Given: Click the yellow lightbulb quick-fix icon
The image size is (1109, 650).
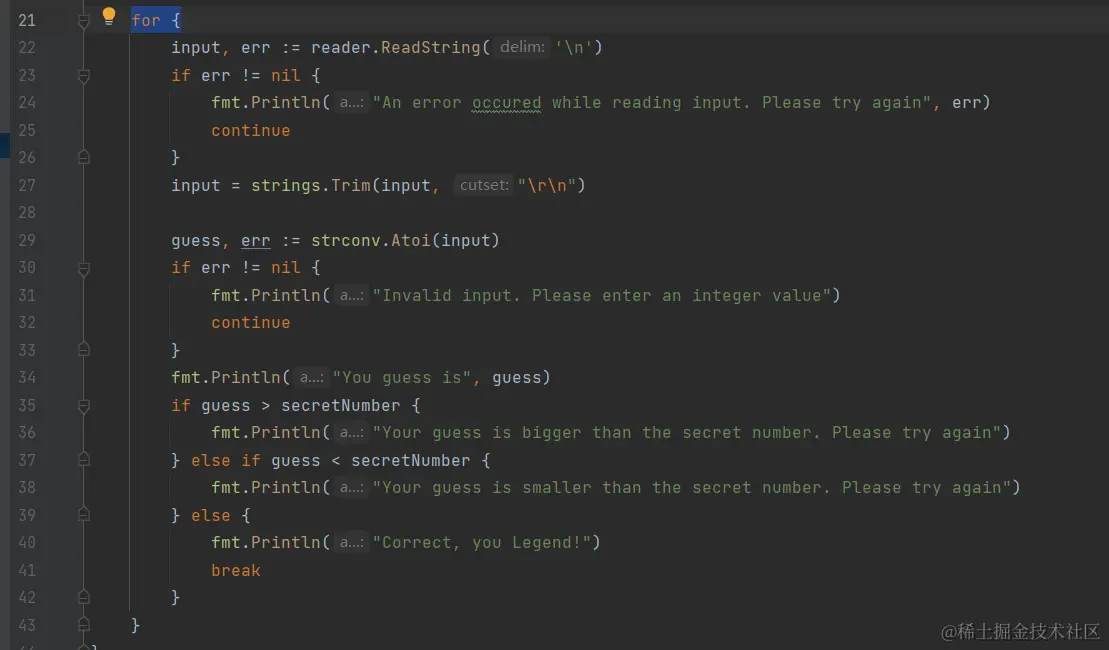Looking at the screenshot, I should (108, 16).
